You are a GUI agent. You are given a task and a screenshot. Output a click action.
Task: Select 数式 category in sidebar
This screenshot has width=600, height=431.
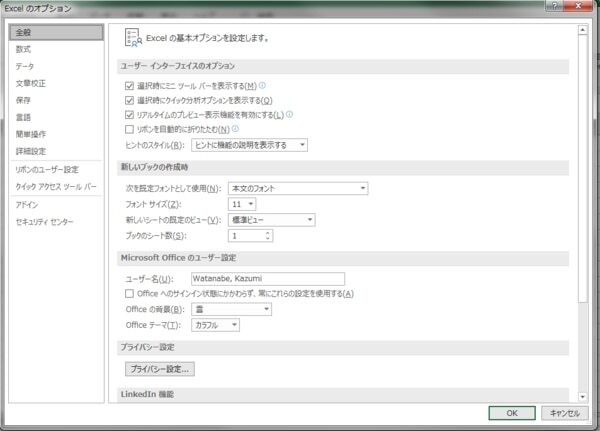click(23, 49)
